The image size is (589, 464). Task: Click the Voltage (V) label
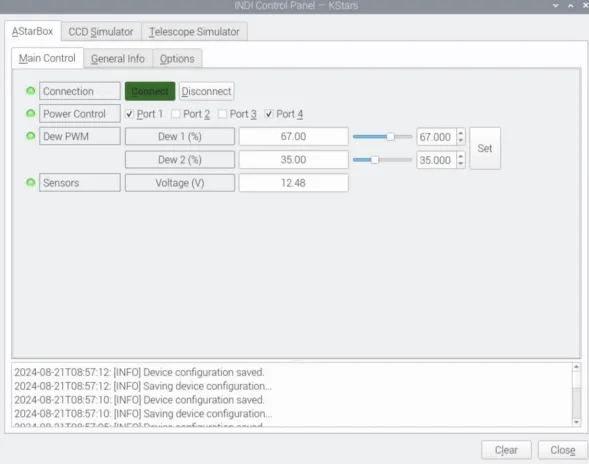tap(180, 183)
